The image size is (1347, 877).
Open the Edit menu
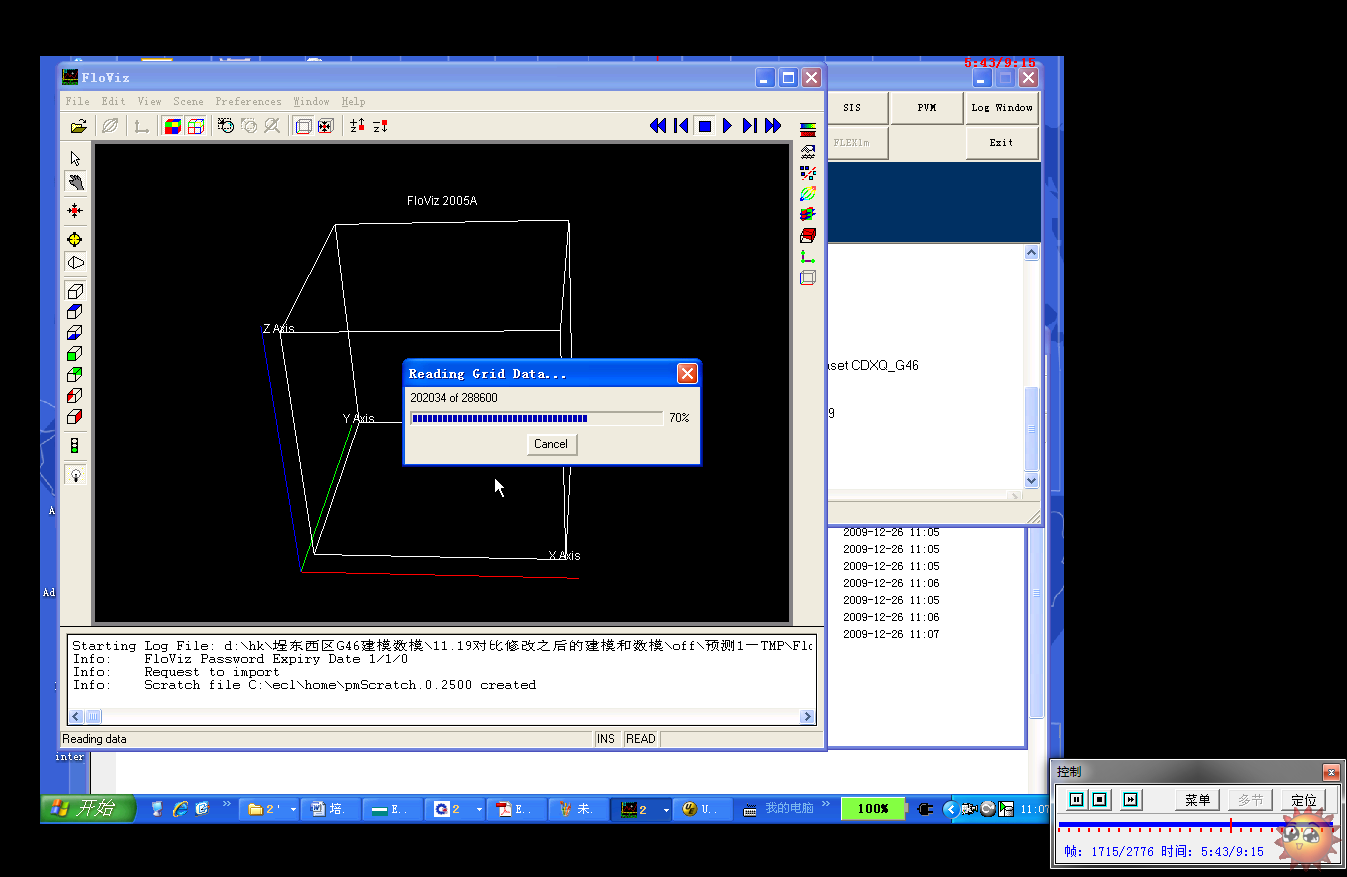(113, 101)
